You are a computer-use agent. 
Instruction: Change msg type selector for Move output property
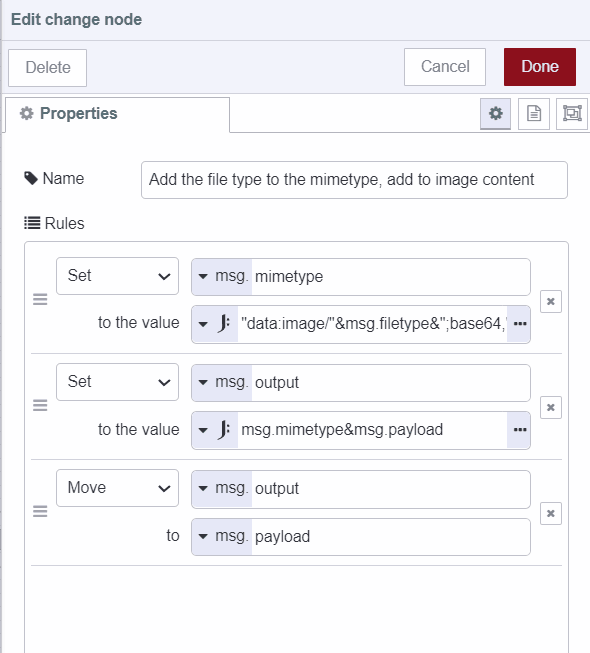222,489
